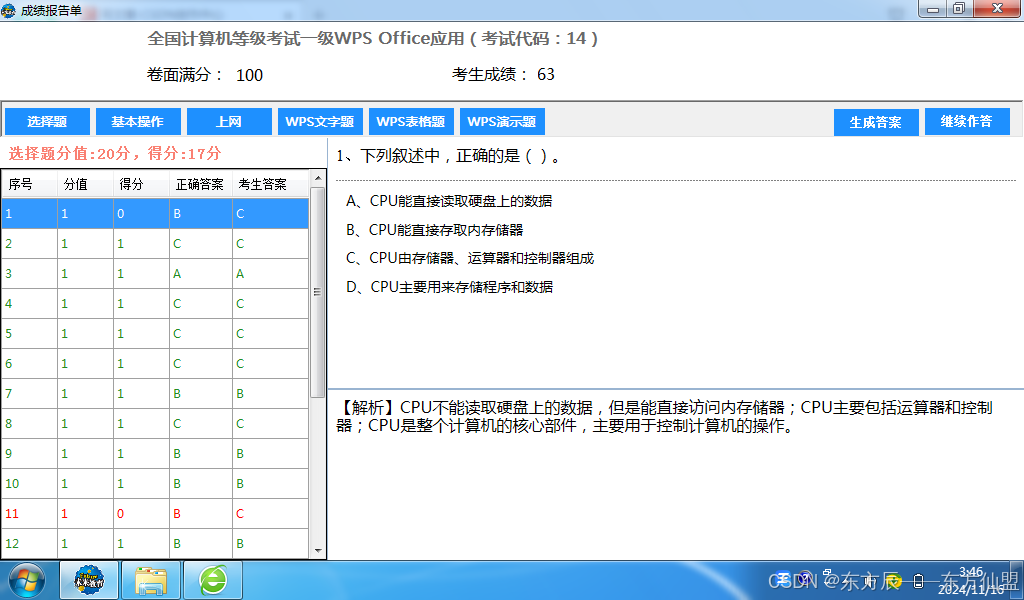Select question row 3 in the list

pos(155,274)
